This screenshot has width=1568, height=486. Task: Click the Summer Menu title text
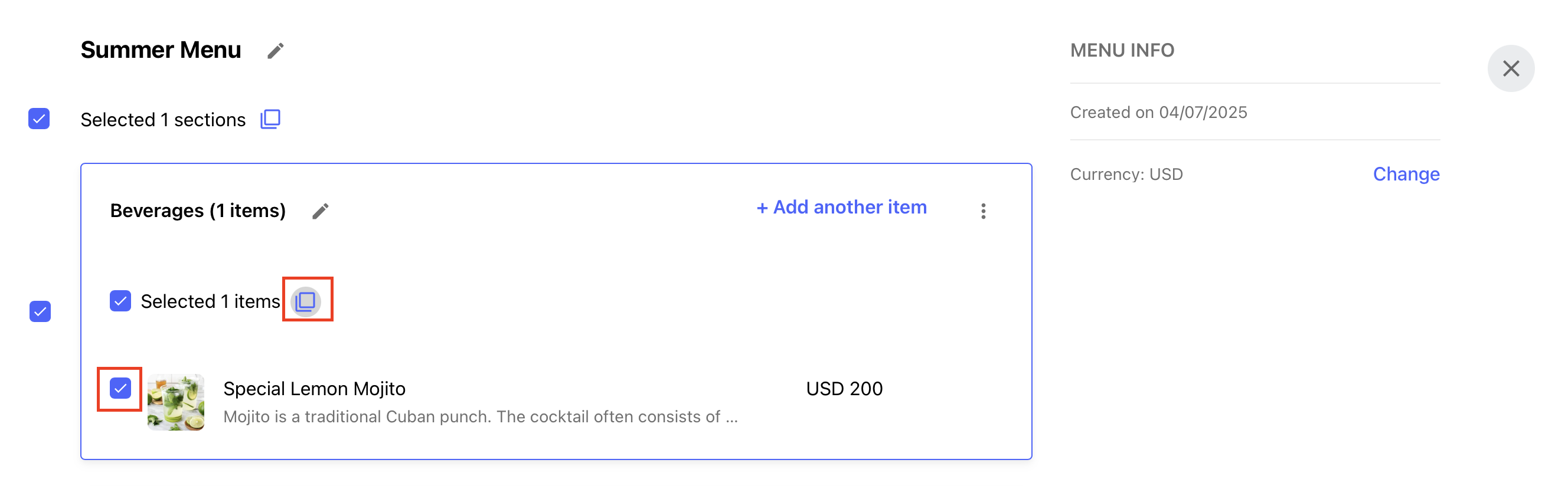161,50
